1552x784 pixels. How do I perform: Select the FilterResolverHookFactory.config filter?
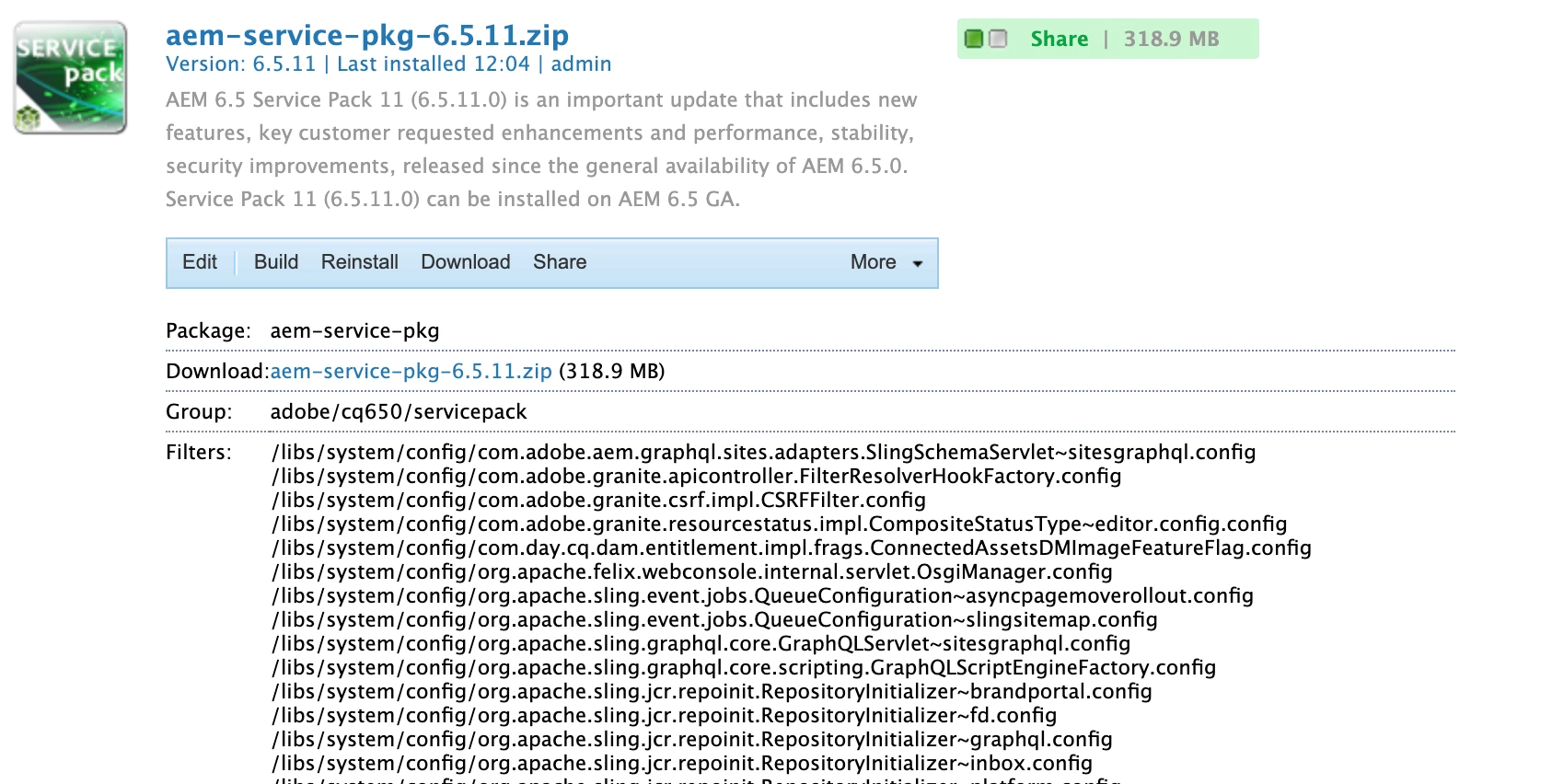pos(697,476)
